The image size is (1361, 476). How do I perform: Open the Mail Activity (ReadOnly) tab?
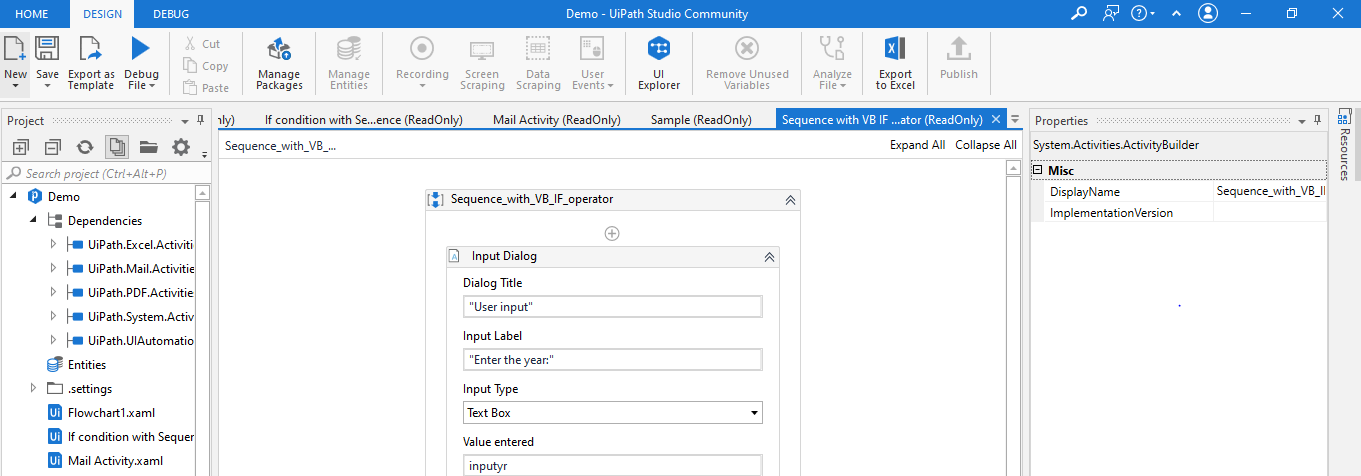[557, 120]
